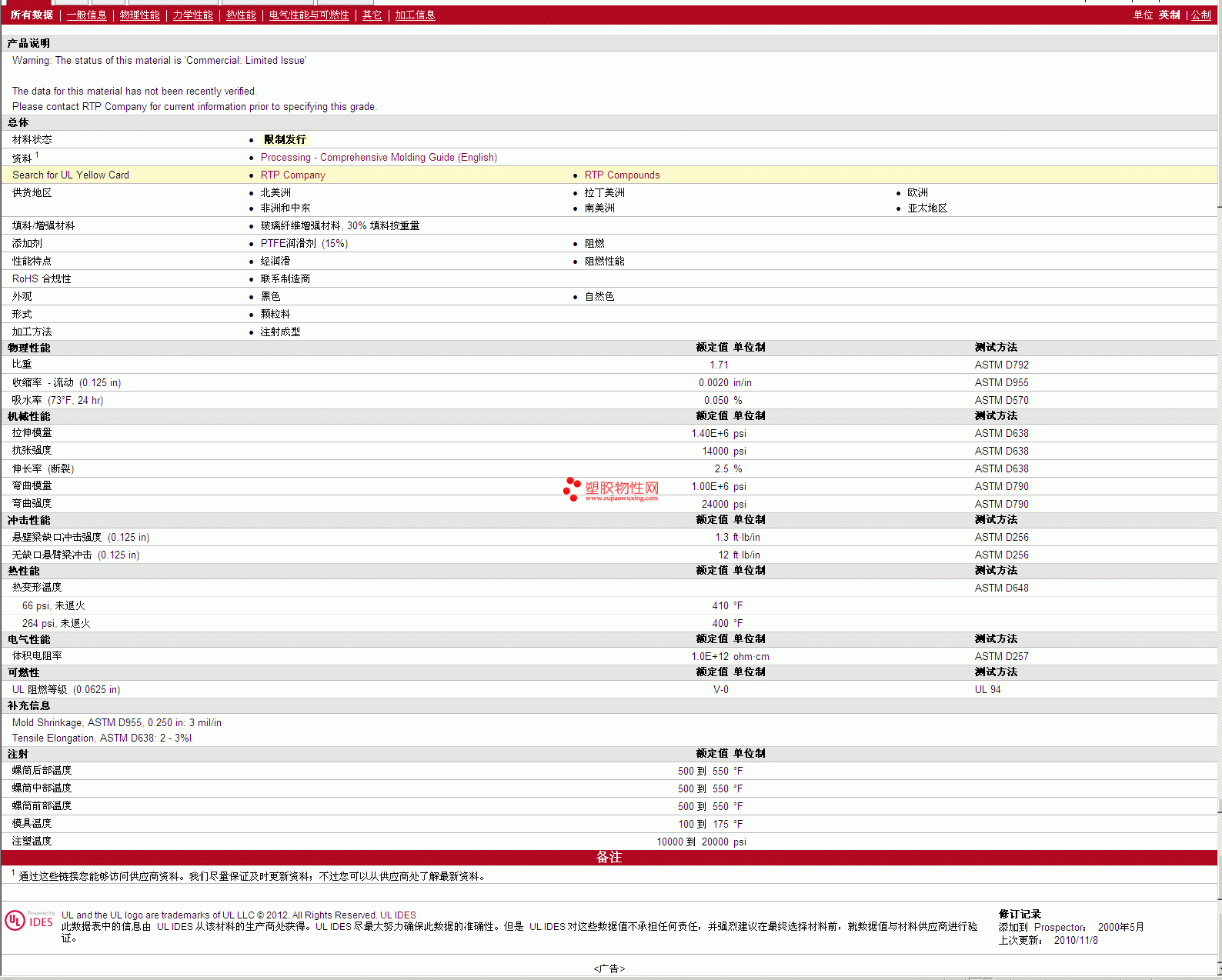Click the UL 94 test method

click(987, 690)
